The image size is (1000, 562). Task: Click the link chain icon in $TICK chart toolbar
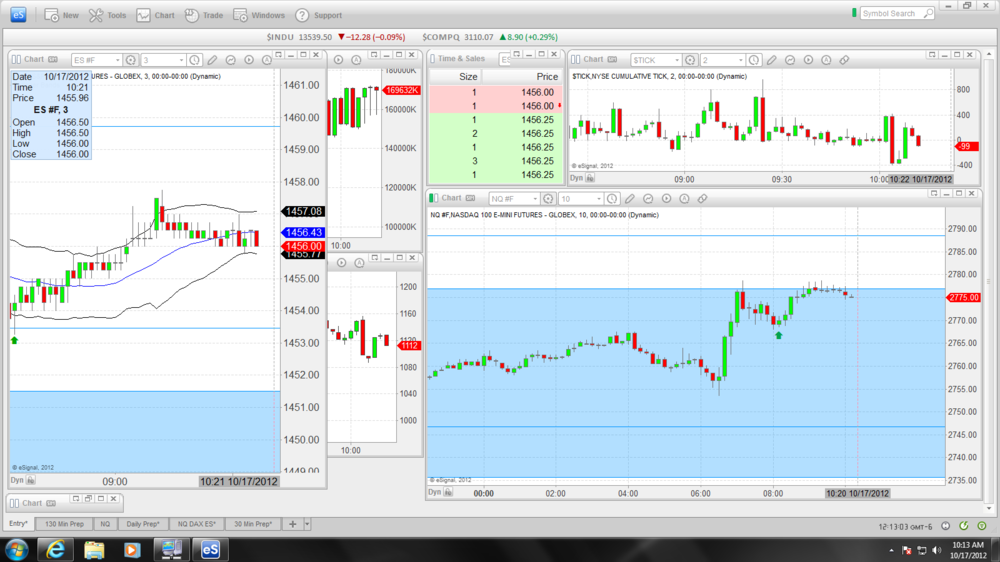[x=844, y=60]
